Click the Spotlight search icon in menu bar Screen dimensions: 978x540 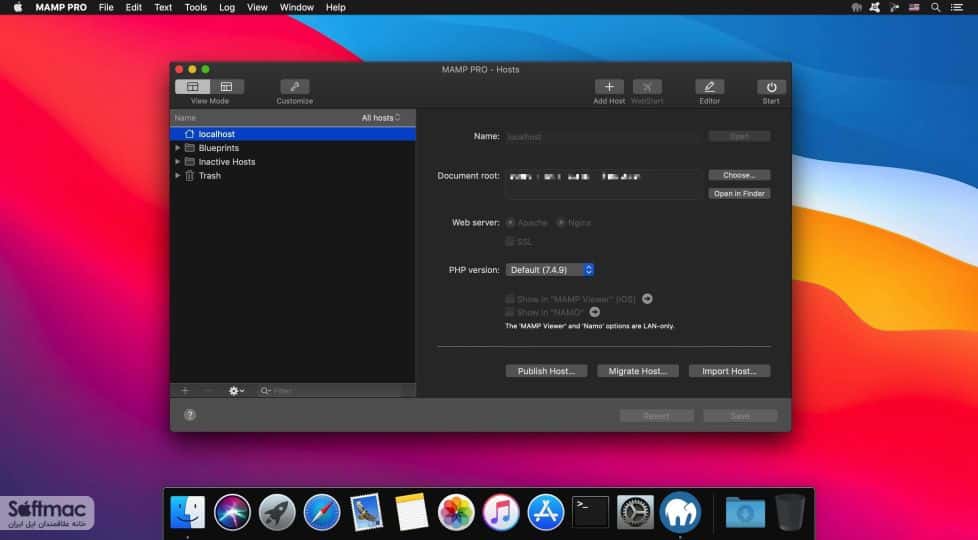[936, 7]
